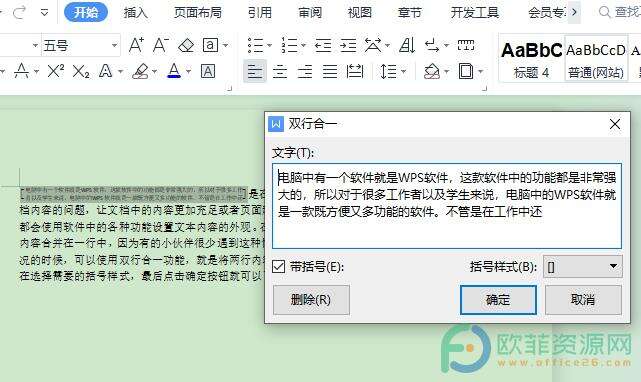Apply superscript formatting

(56, 71)
